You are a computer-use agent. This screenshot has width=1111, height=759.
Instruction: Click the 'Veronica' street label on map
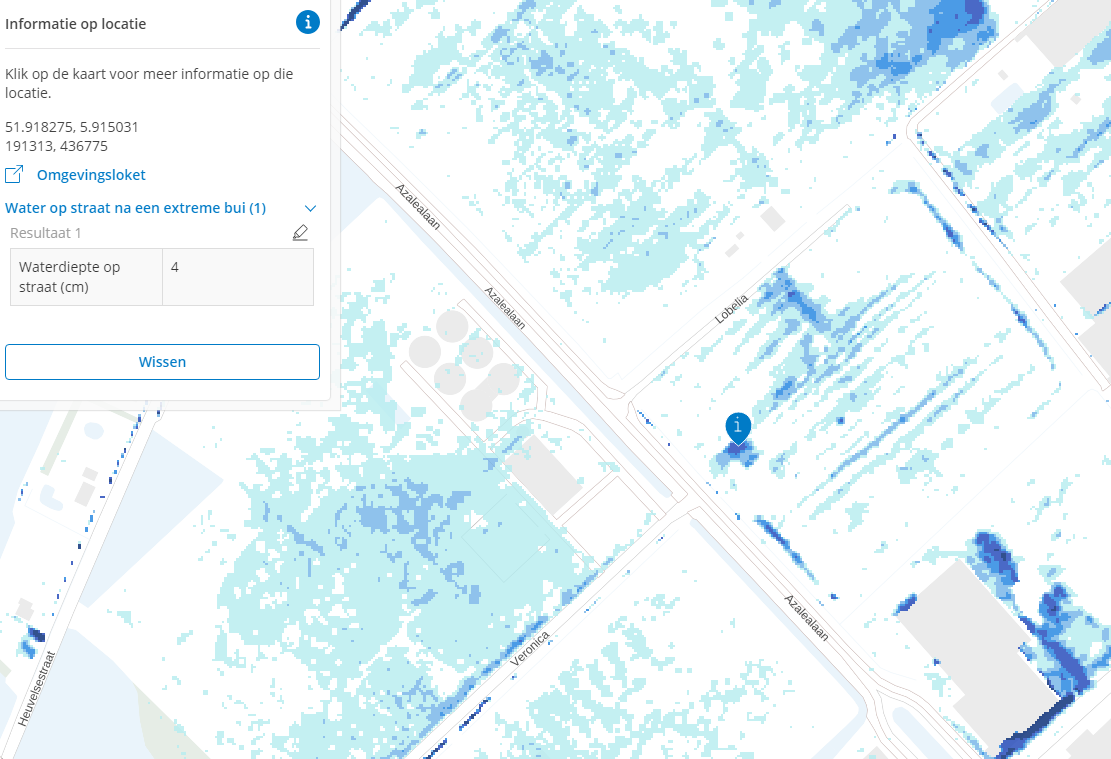530,648
